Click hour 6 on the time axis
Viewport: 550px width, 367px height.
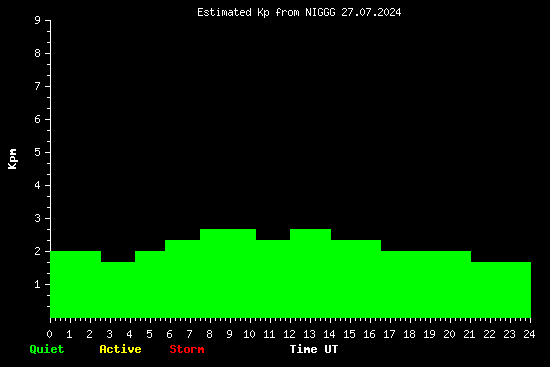[x=169, y=334]
